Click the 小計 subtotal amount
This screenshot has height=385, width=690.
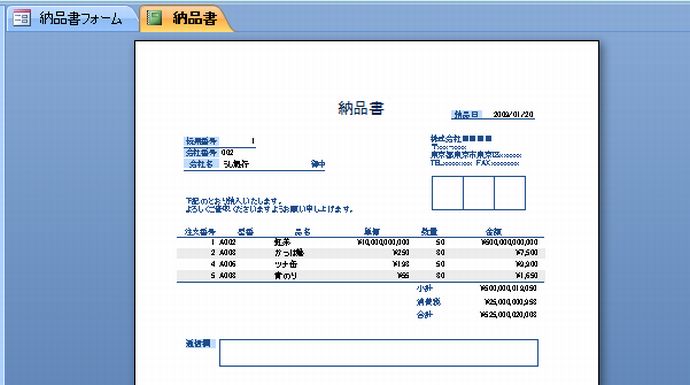coord(508,288)
